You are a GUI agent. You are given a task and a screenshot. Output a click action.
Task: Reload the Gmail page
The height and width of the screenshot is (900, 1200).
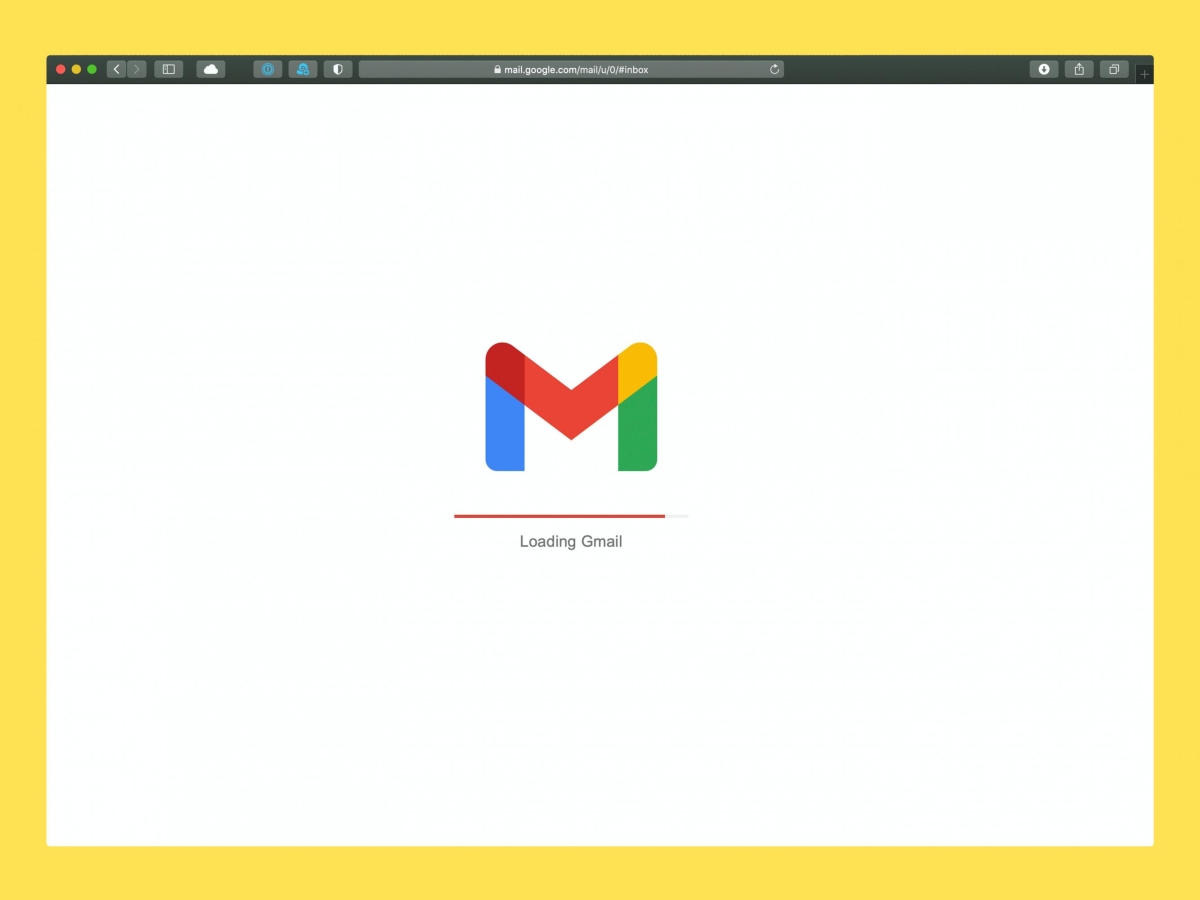coord(774,69)
